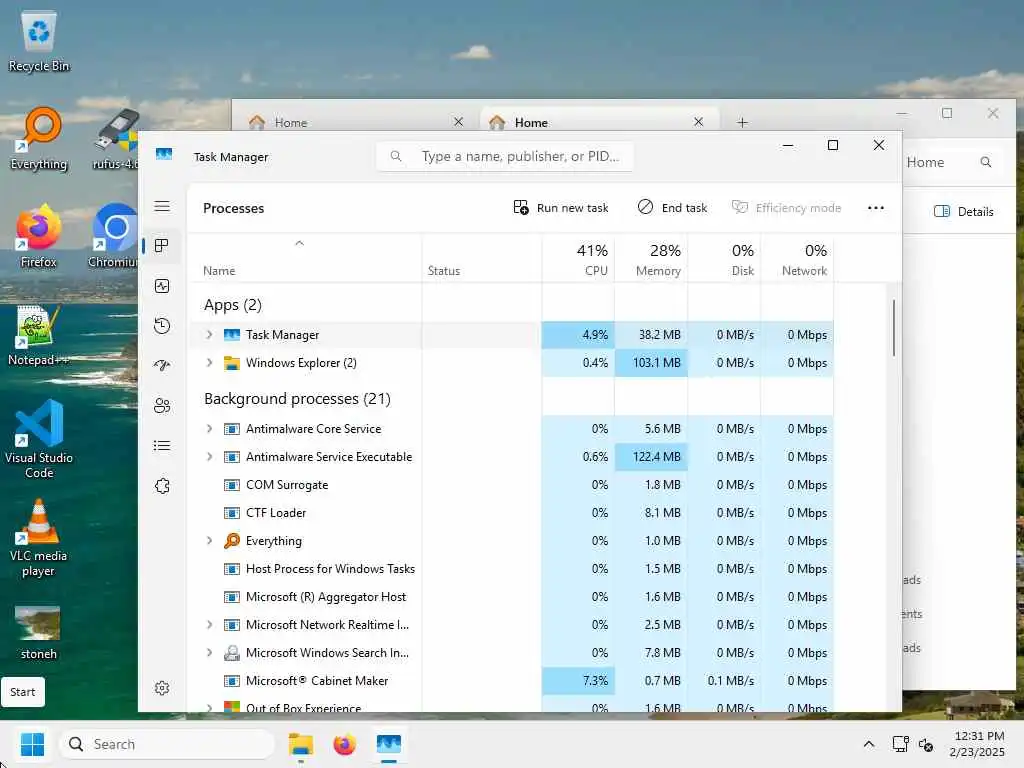This screenshot has height=768, width=1024.
Task: Click Run new task
Action: pyautogui.click(x=561, y=208)
